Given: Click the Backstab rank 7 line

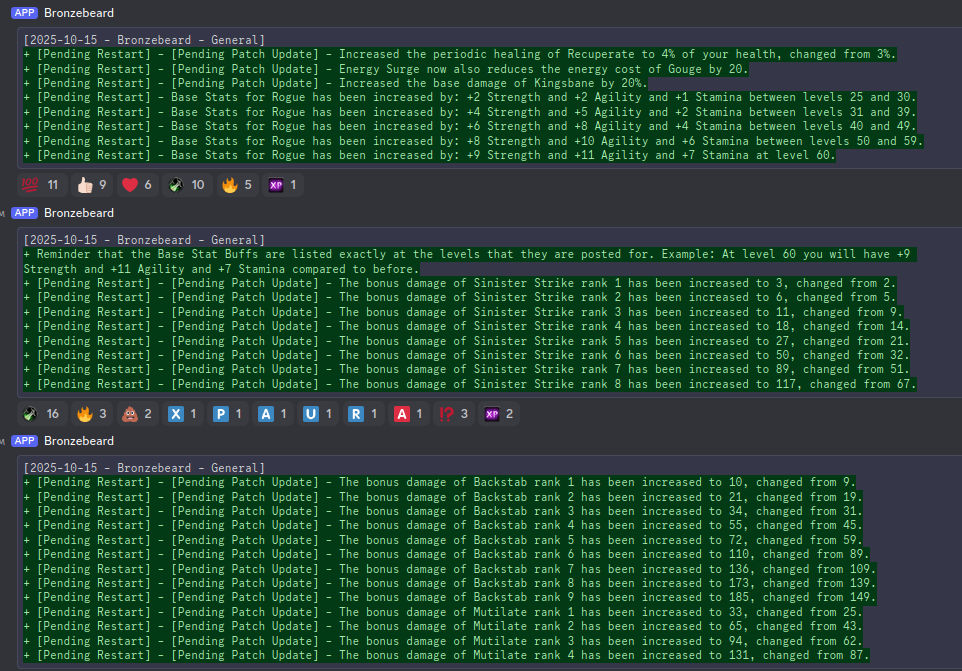Looking at the screenshot, I should click(x=450, y=569).
